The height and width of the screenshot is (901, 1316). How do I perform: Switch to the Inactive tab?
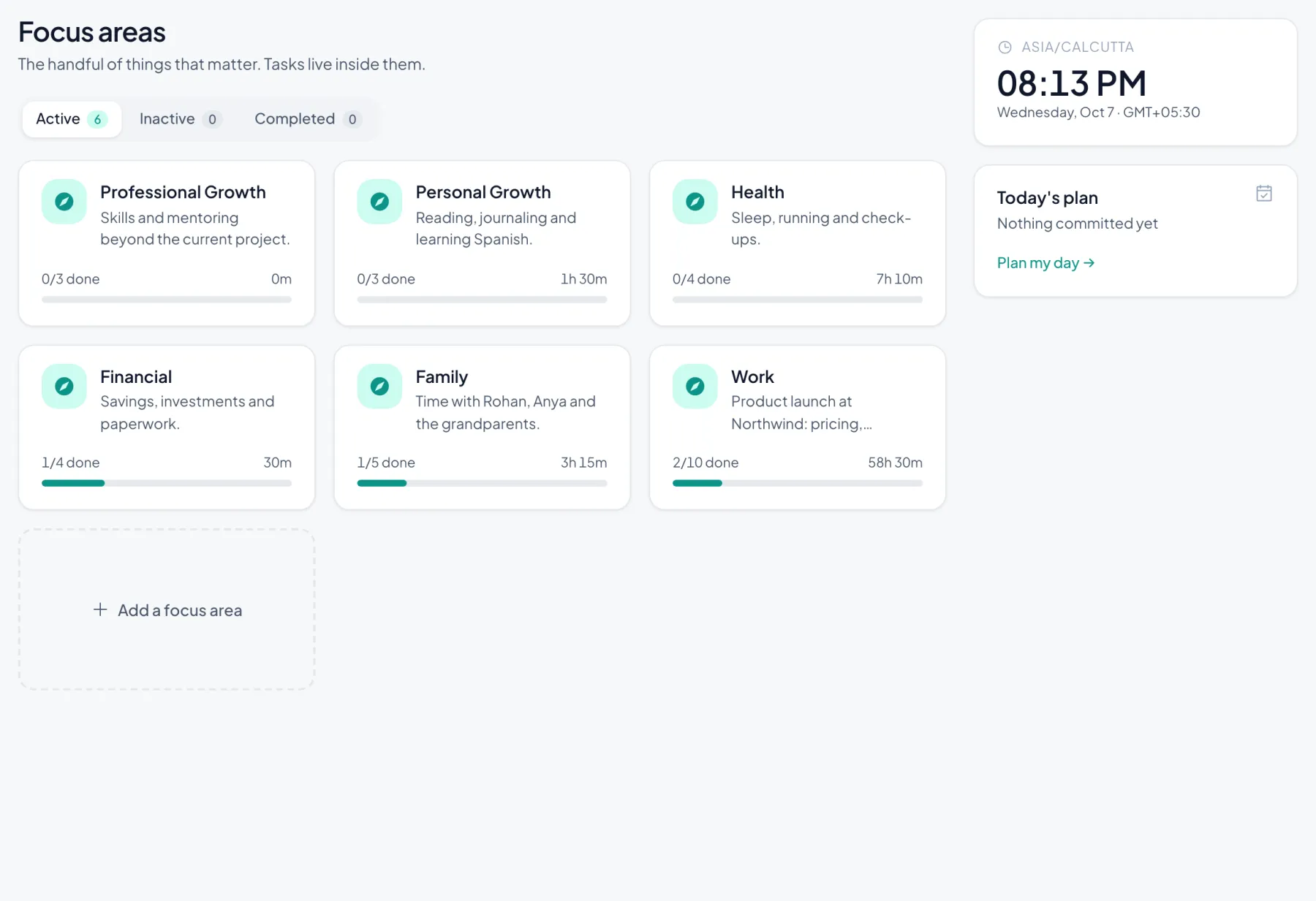180,119
